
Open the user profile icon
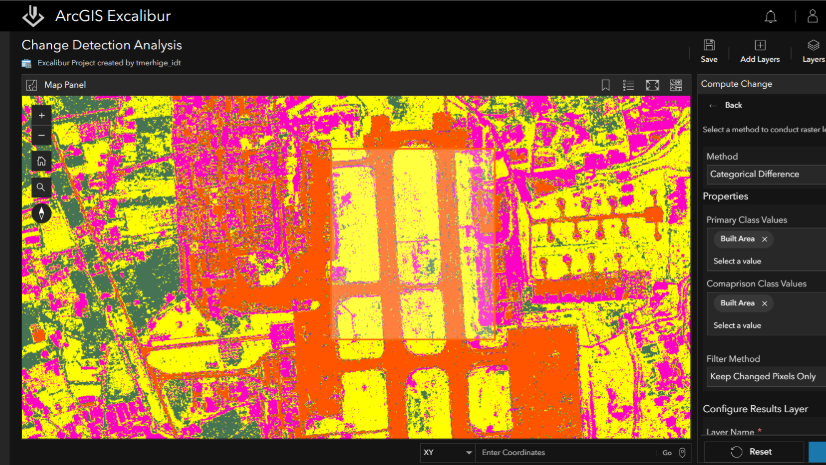812,16
